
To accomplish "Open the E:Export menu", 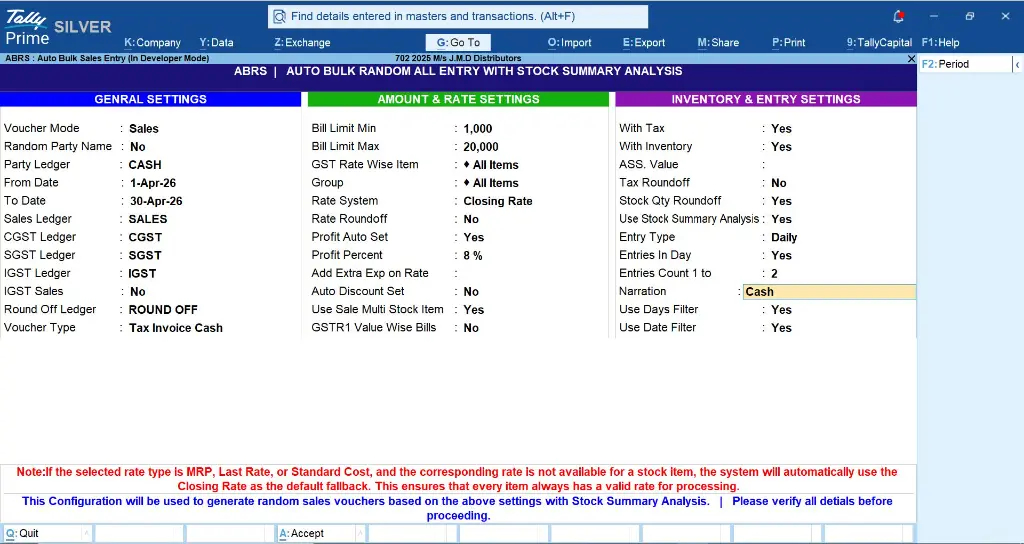I will [x=644, y=42].
